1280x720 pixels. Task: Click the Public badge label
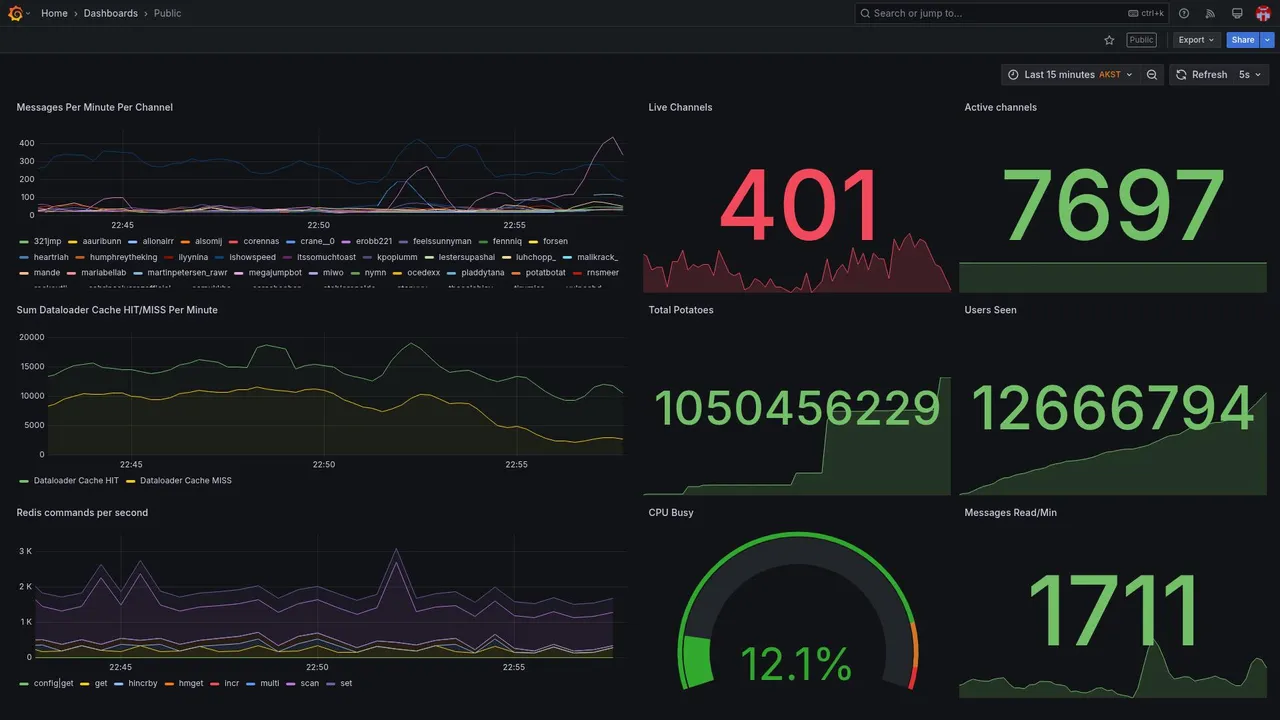point(1141,40)
